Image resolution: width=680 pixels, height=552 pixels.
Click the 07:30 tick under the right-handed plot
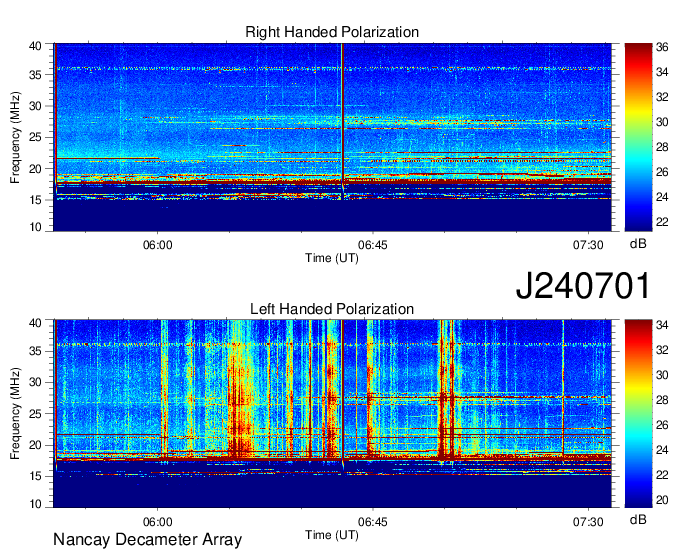pos(588,245)
